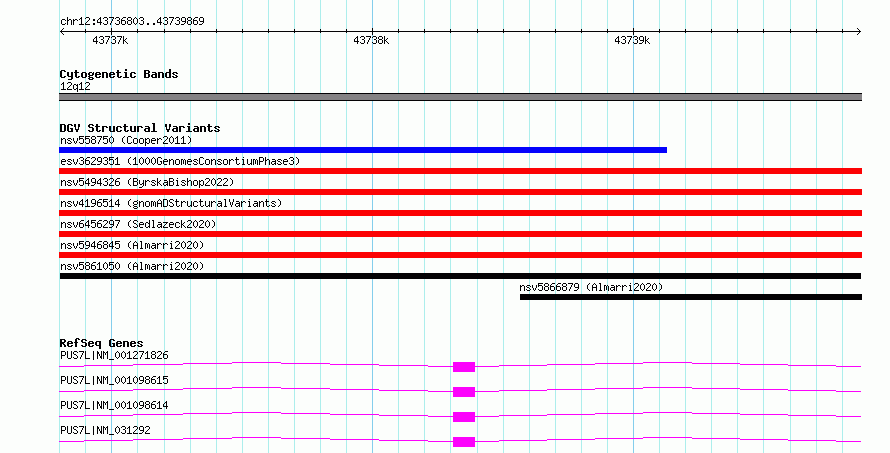
Task: Click the 43737k ruler position label
Action: click(x=110, y=41)
